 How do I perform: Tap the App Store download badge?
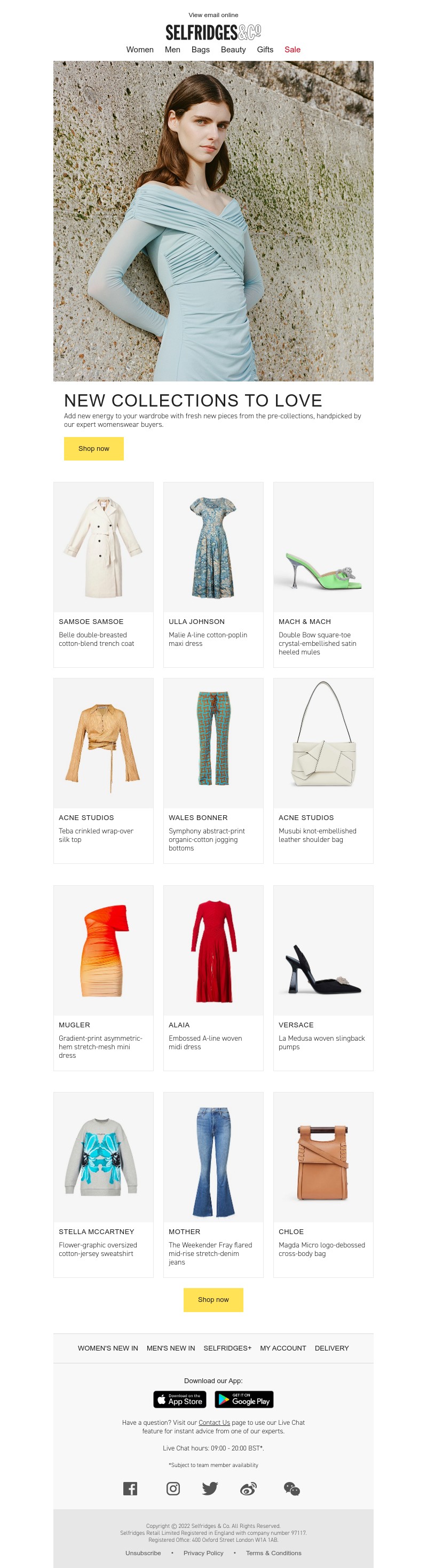(x=179, y=1399)
